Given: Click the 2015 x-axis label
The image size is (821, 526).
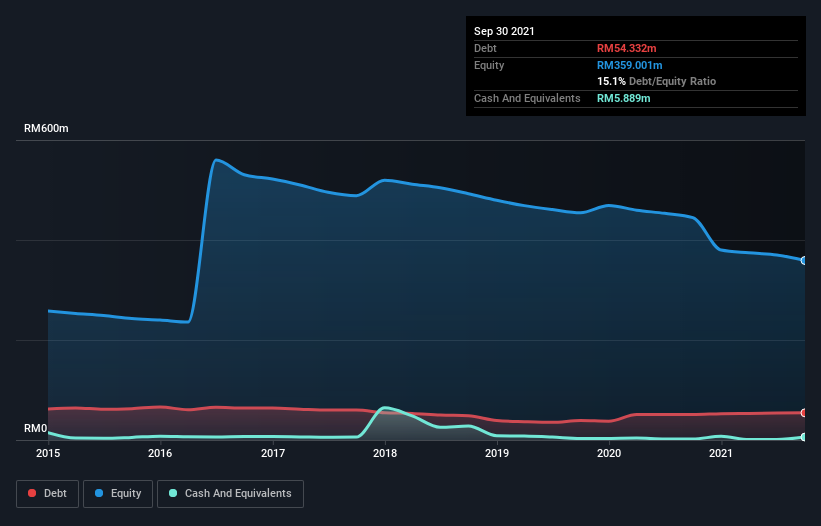Looking at the screenshot, I should [x=48, y=453].
